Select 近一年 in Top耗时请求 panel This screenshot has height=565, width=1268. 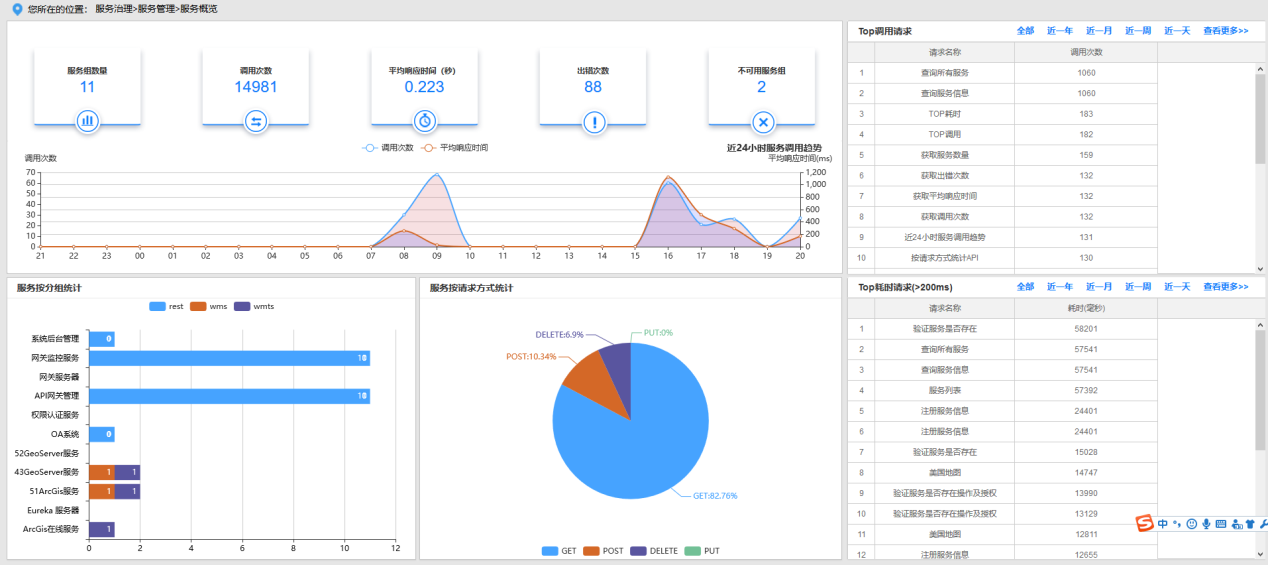click(x=1059, y=287)
